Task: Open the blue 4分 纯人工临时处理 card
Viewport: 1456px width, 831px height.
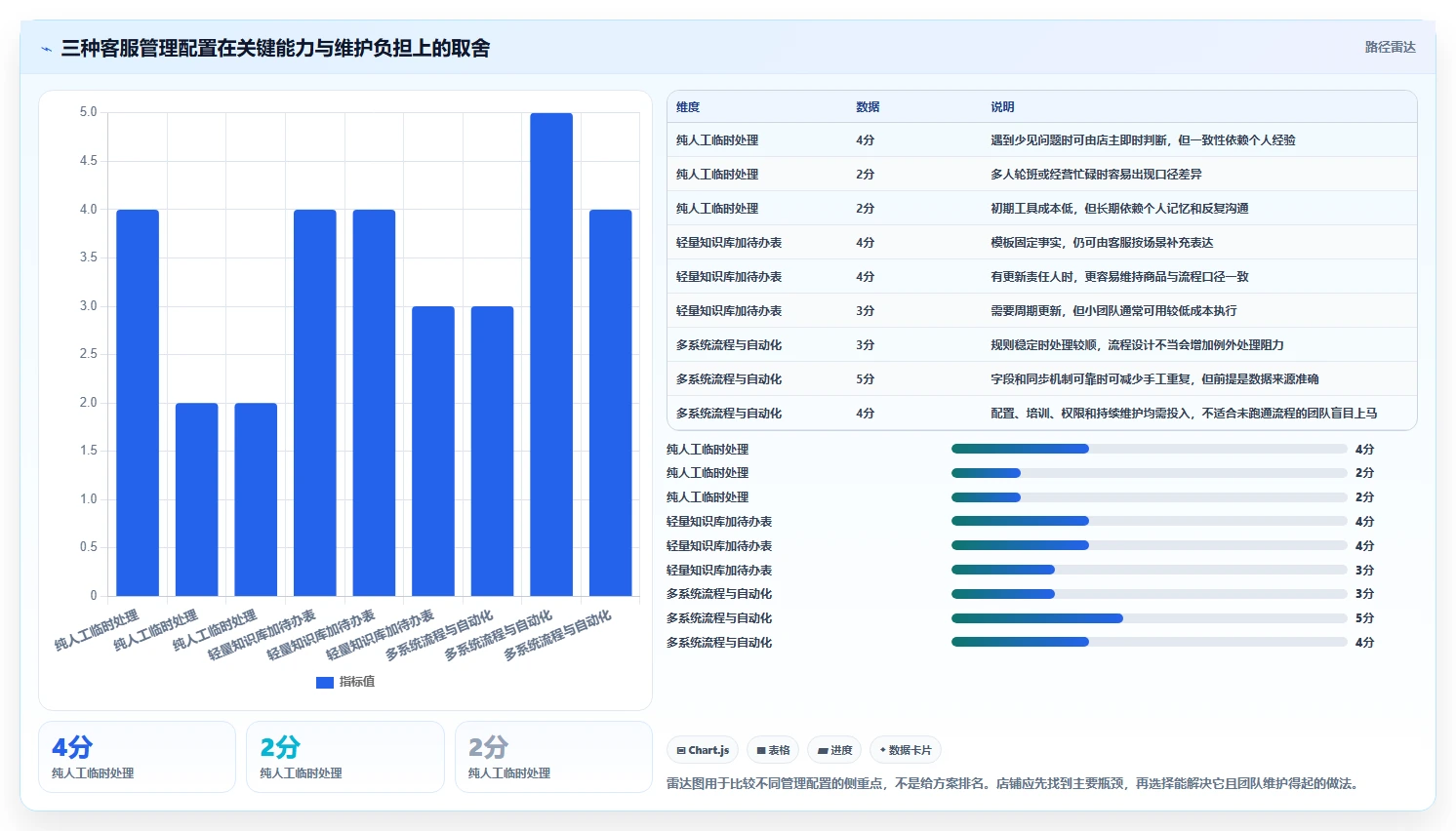Action: [137, 757]
